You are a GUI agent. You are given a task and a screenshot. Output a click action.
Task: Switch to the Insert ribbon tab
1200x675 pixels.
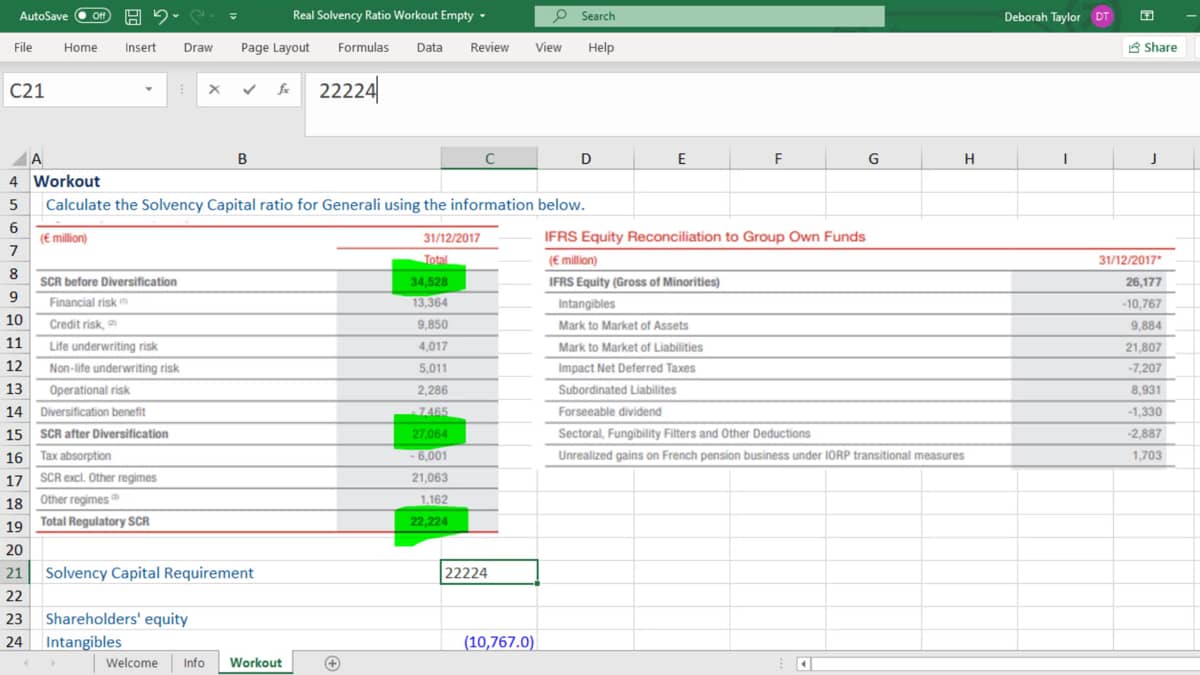pos(140,47)
